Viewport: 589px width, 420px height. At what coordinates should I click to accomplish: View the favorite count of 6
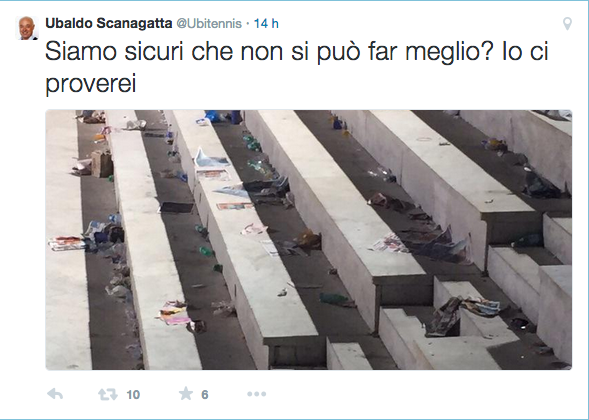[205, 394]
